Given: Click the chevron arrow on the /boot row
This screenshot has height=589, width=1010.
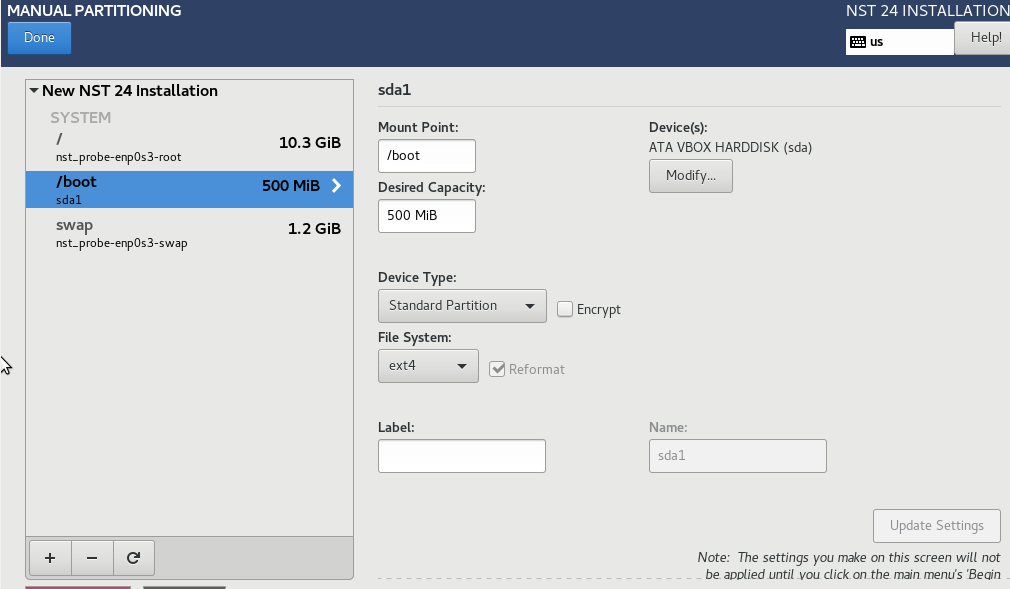Looking at the screenshot, I should pos(336,185).
